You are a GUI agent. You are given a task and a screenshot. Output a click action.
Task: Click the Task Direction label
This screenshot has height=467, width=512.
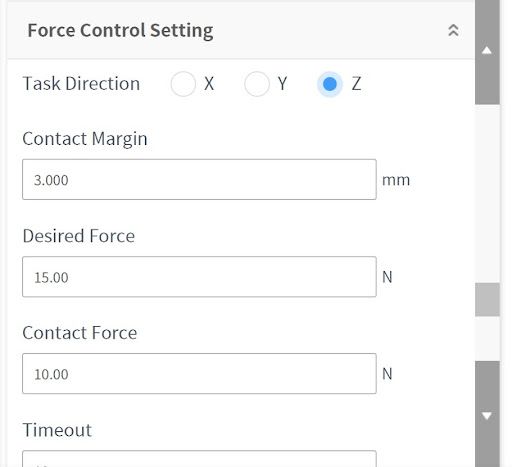click(x=81, y=83)
